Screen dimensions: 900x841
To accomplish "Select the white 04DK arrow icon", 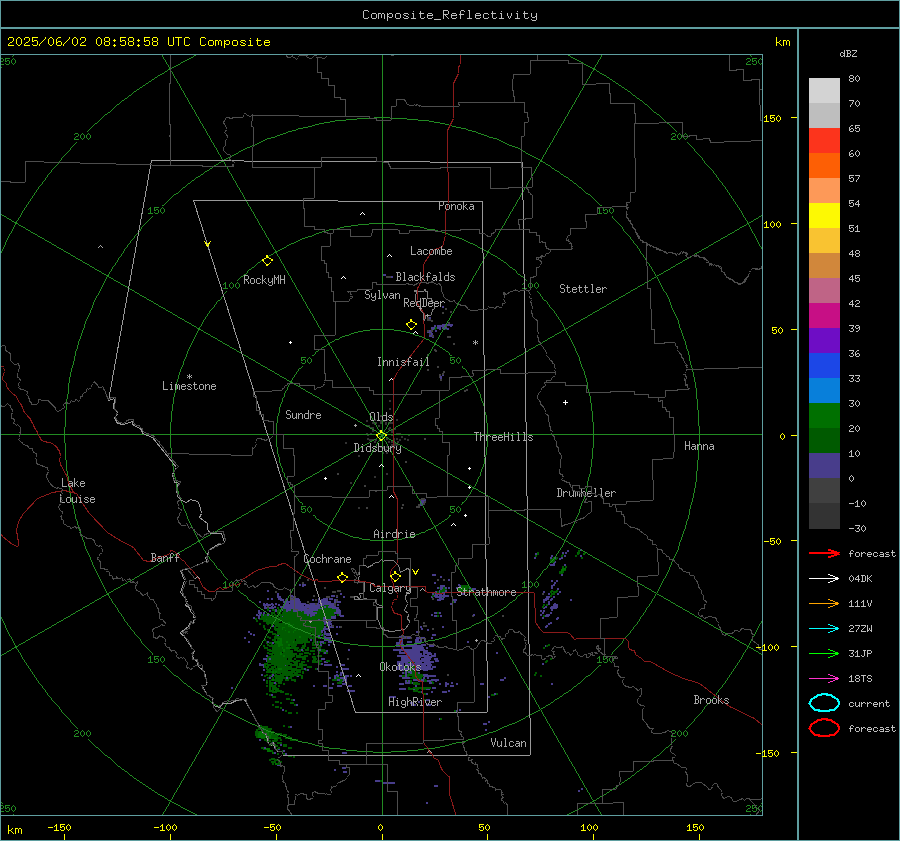I will pos(824,579).
